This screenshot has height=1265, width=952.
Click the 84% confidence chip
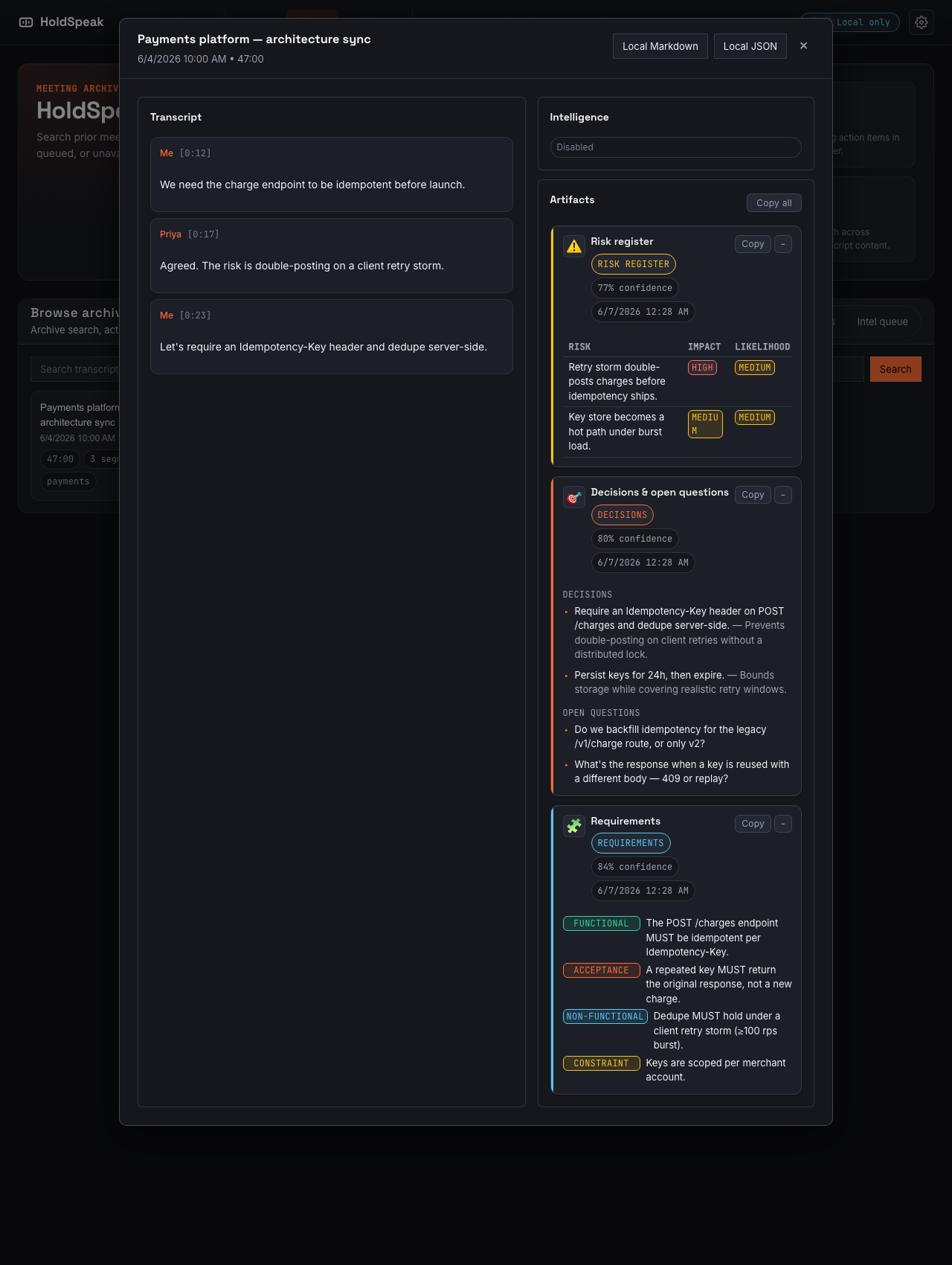pyautogui.click(x=635, y=867)
